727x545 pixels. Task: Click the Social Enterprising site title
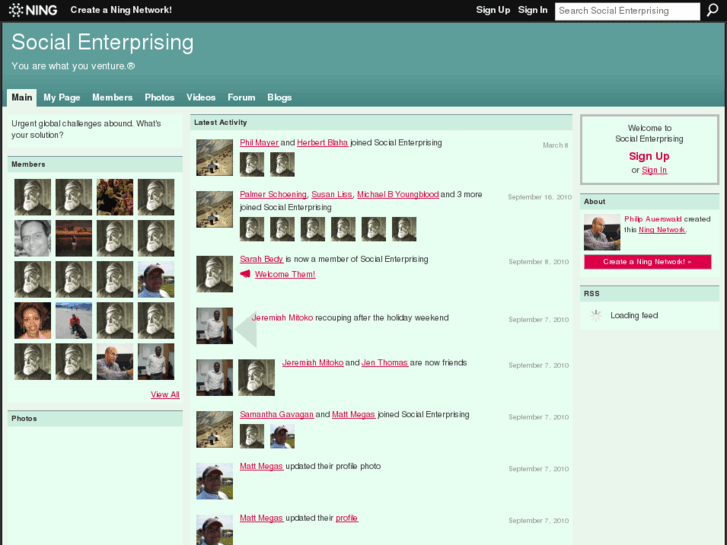(102, 42)
